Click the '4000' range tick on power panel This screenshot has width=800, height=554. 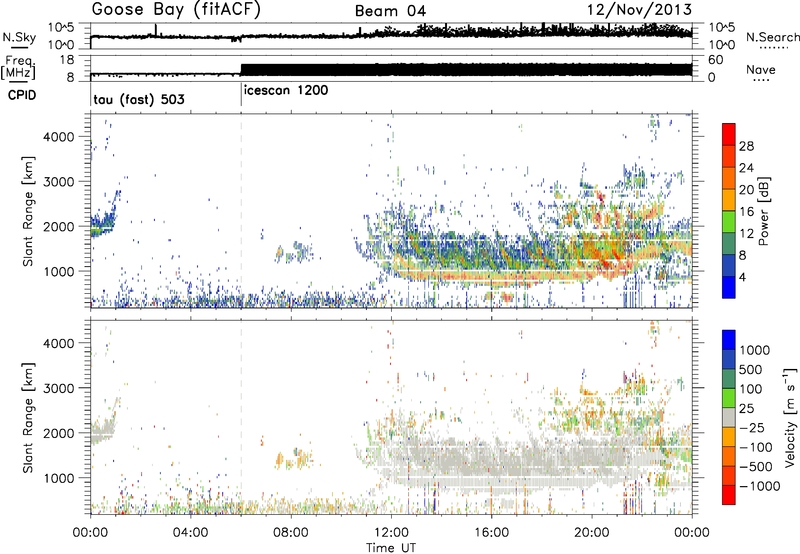point(59,137)
